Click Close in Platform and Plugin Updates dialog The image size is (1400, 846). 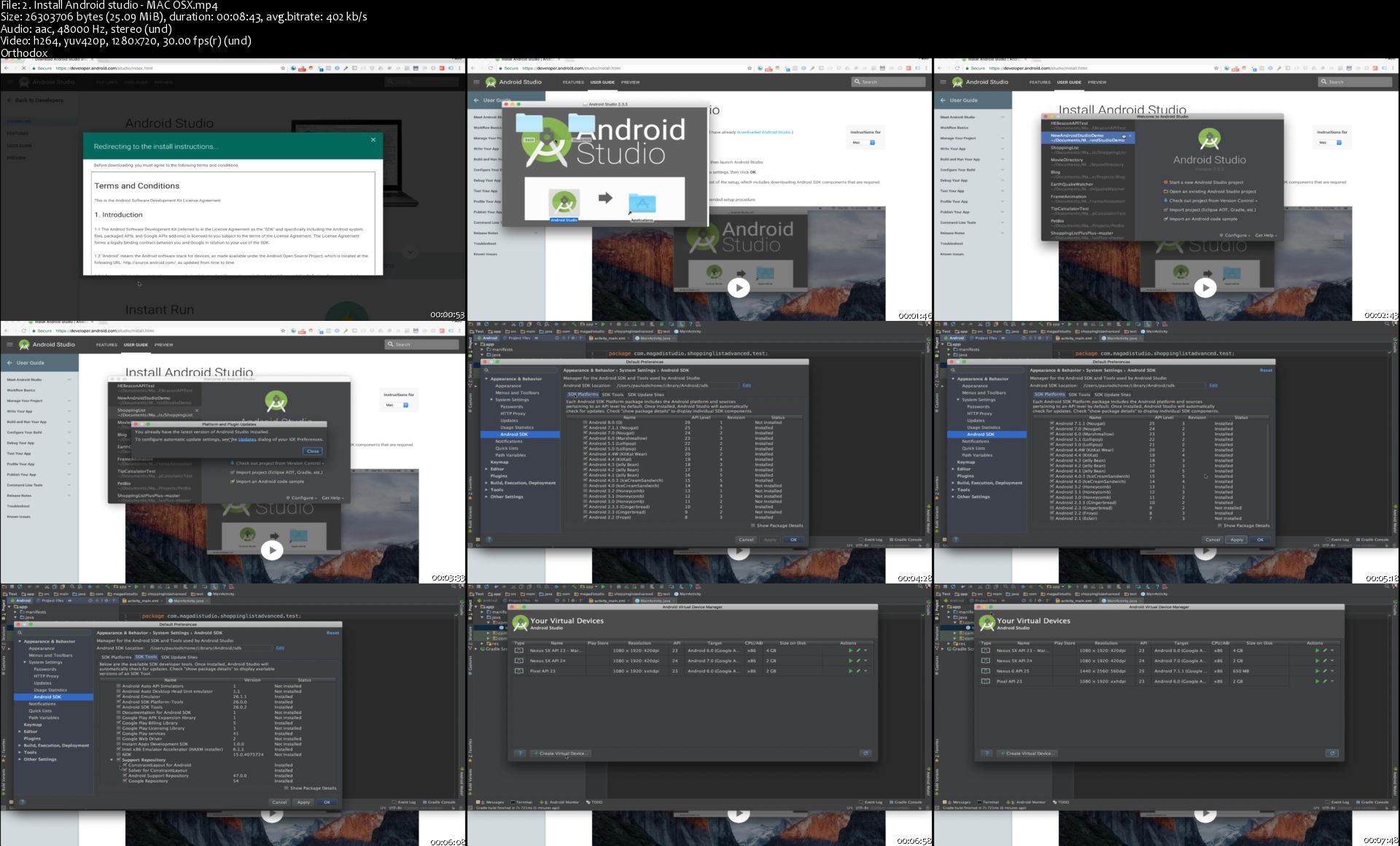(x=313, y=451)
